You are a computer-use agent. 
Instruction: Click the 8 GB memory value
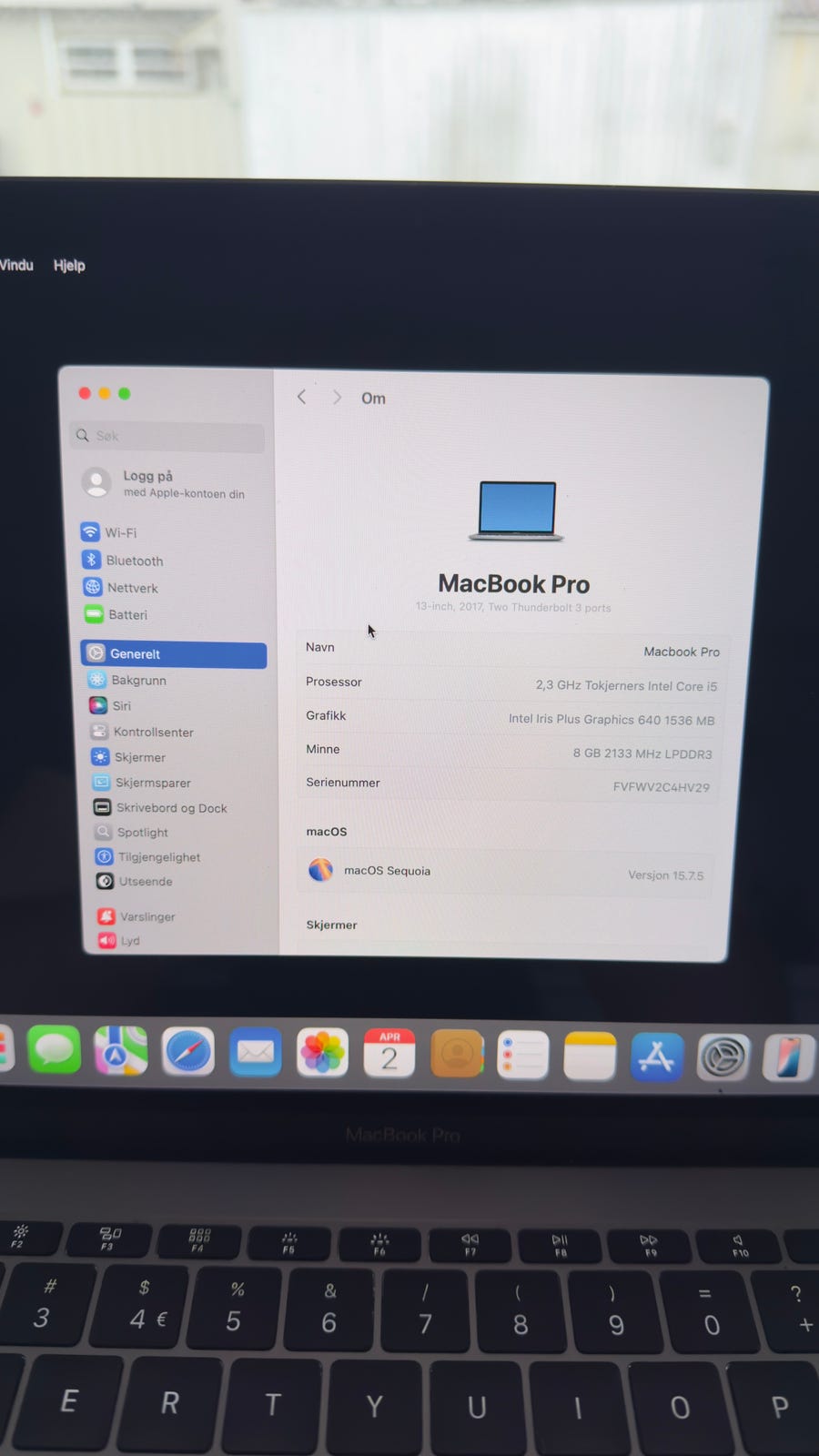click(x=642, y=753)
